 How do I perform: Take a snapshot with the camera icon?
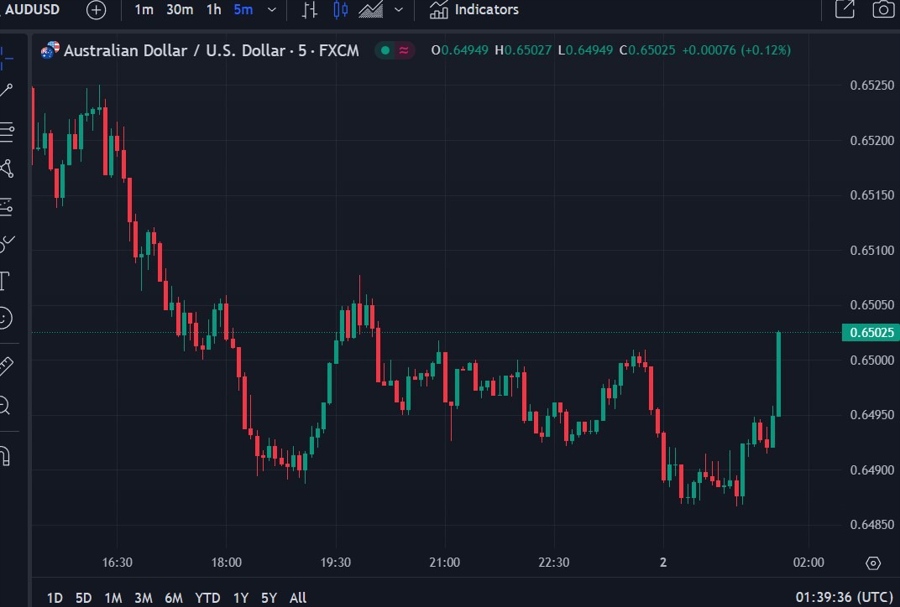point(883,9)
